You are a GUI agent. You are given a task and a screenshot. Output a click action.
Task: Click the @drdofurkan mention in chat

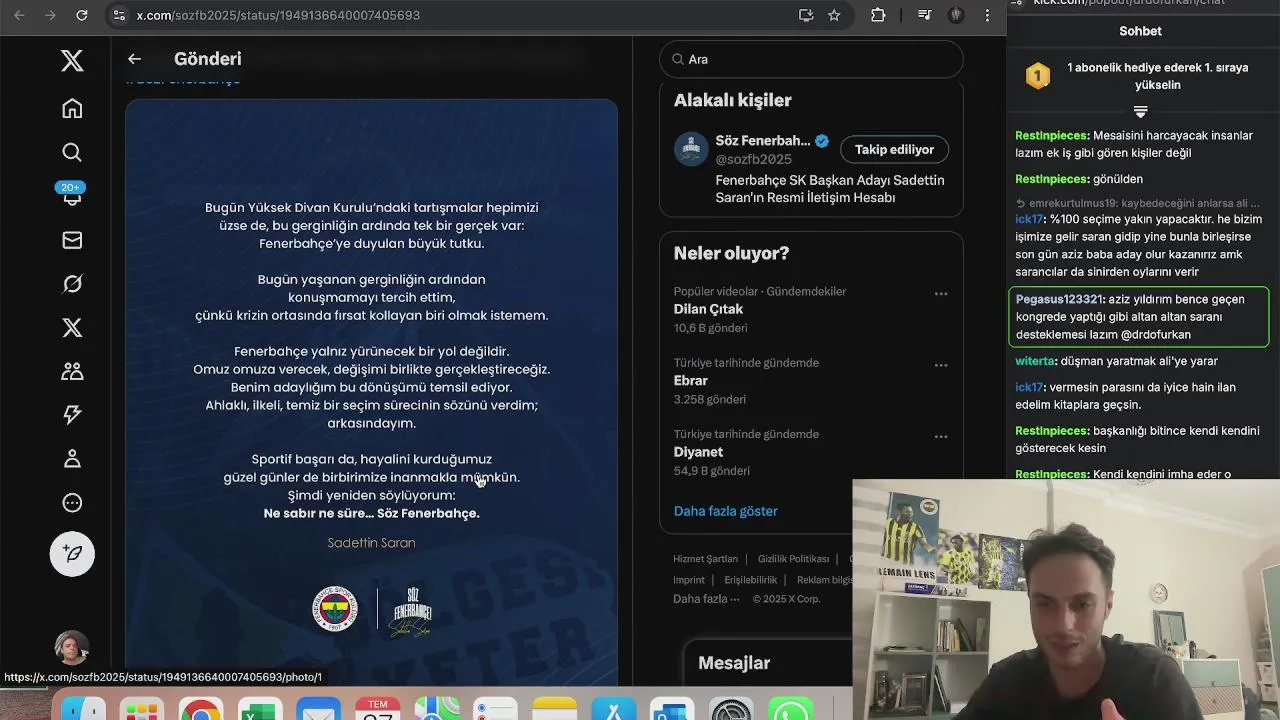point(1156,335)
